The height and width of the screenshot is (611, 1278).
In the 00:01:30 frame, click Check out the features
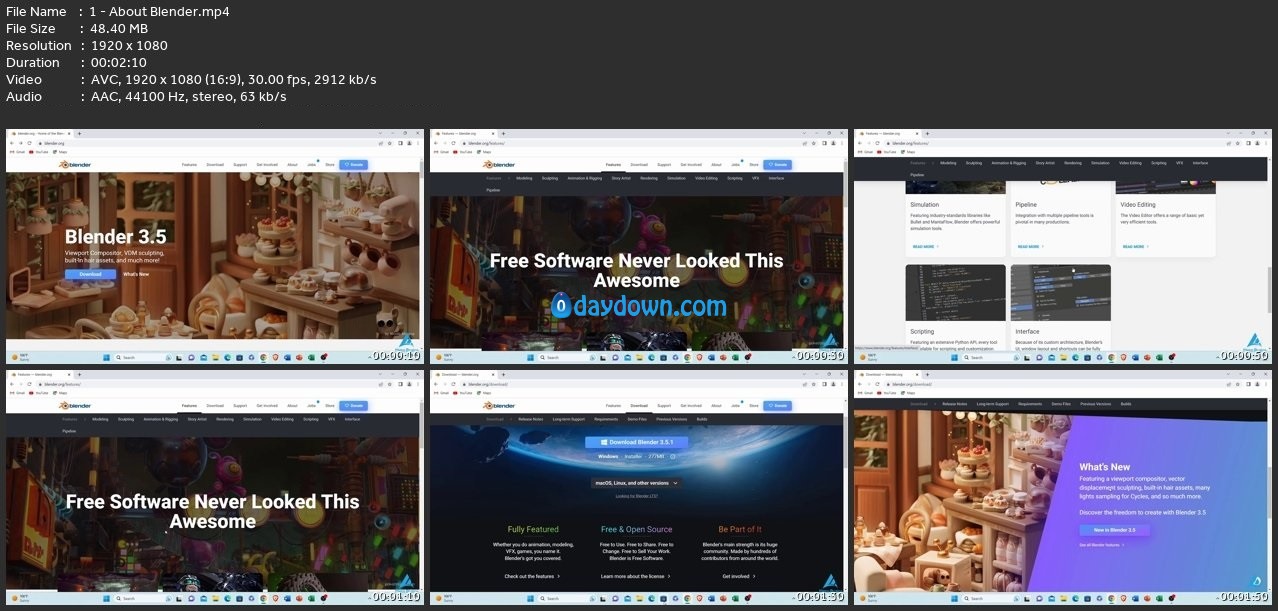[532, 576]
